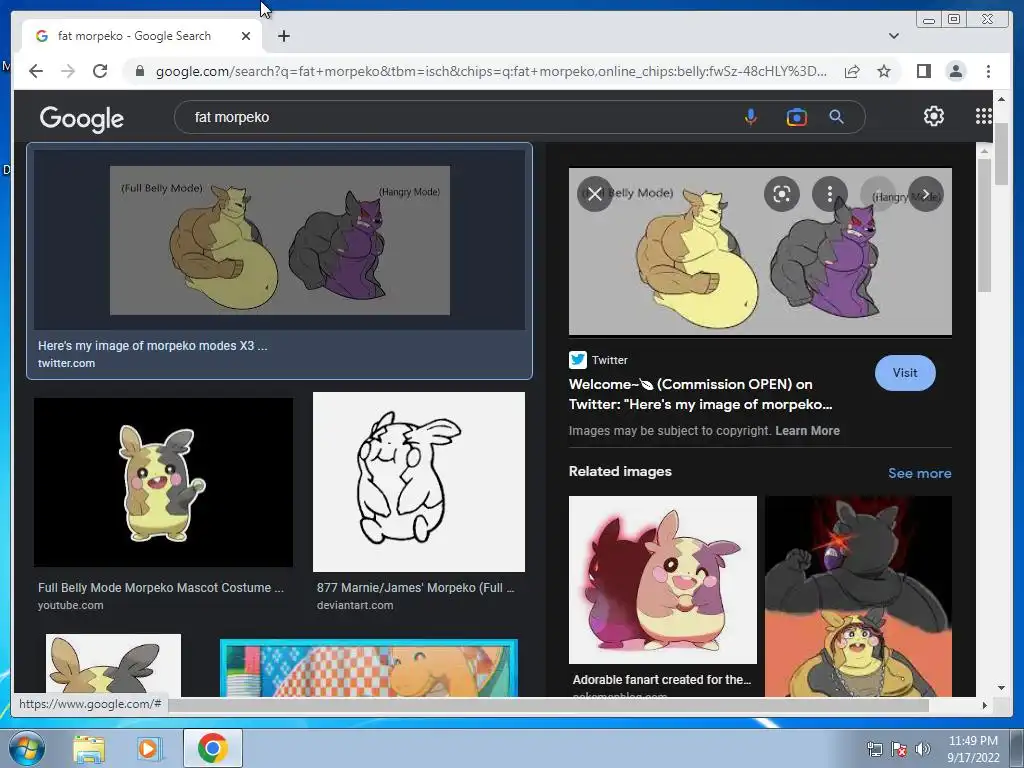Reload the current page
Viewport: 1024px width, 768px height.
(x=100, y=71)
